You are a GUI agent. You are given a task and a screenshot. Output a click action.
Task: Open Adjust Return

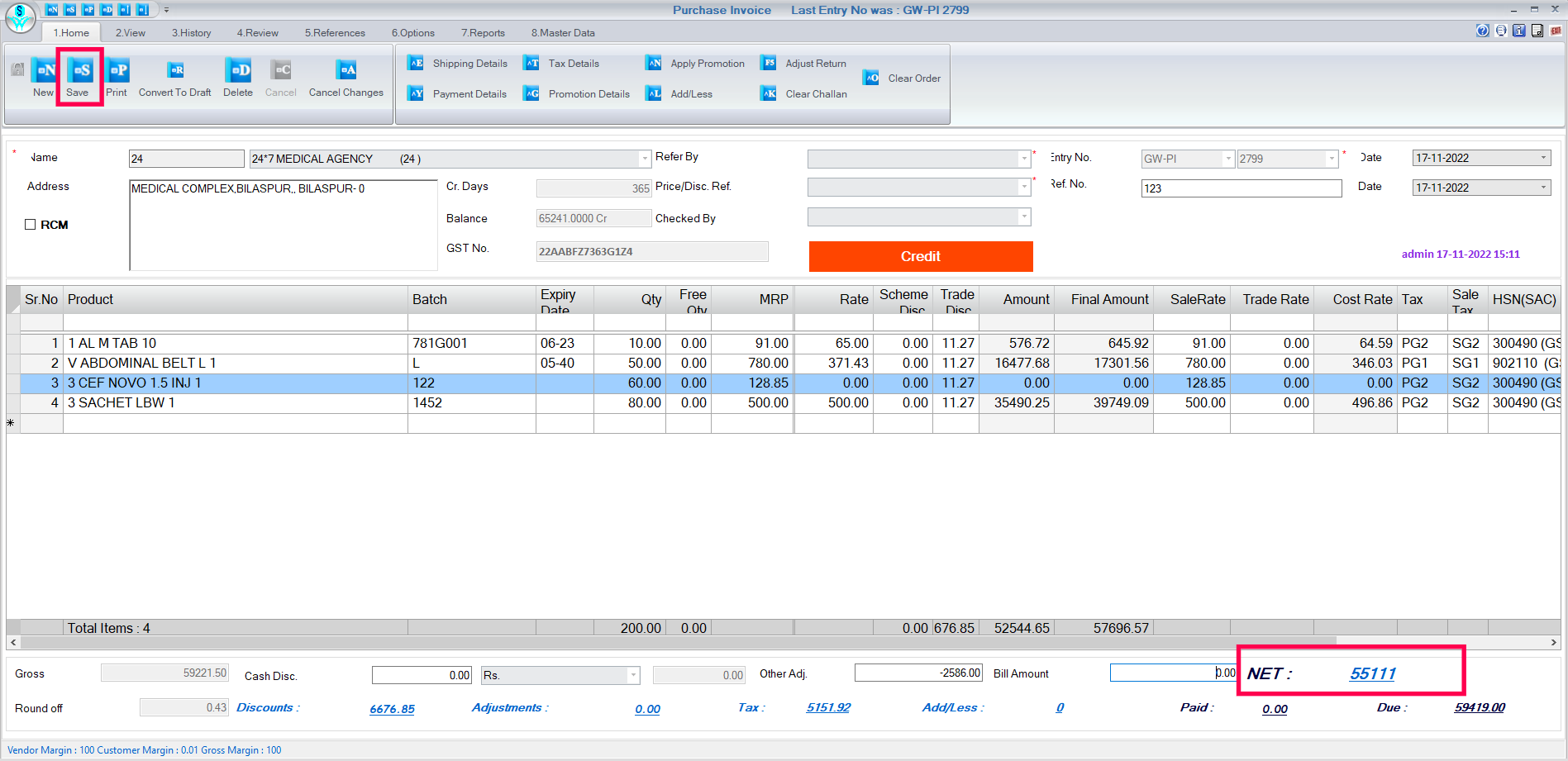(803, 64)
